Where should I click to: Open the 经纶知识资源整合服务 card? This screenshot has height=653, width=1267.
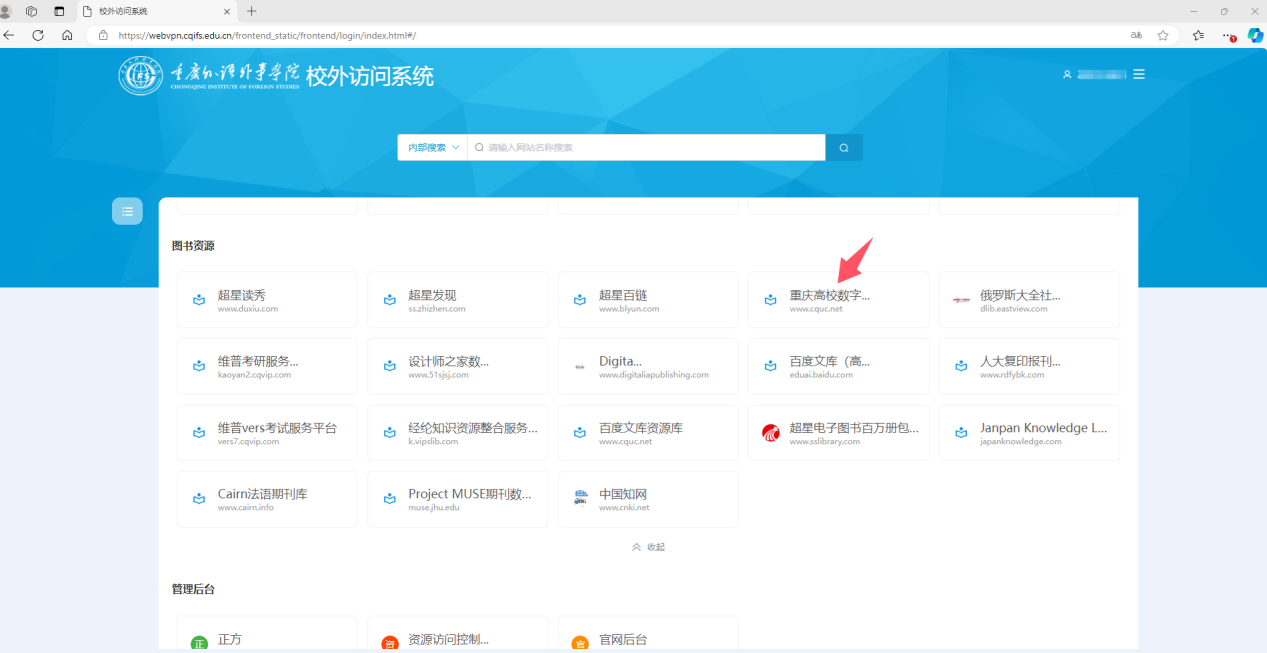(x=457, y=433)
